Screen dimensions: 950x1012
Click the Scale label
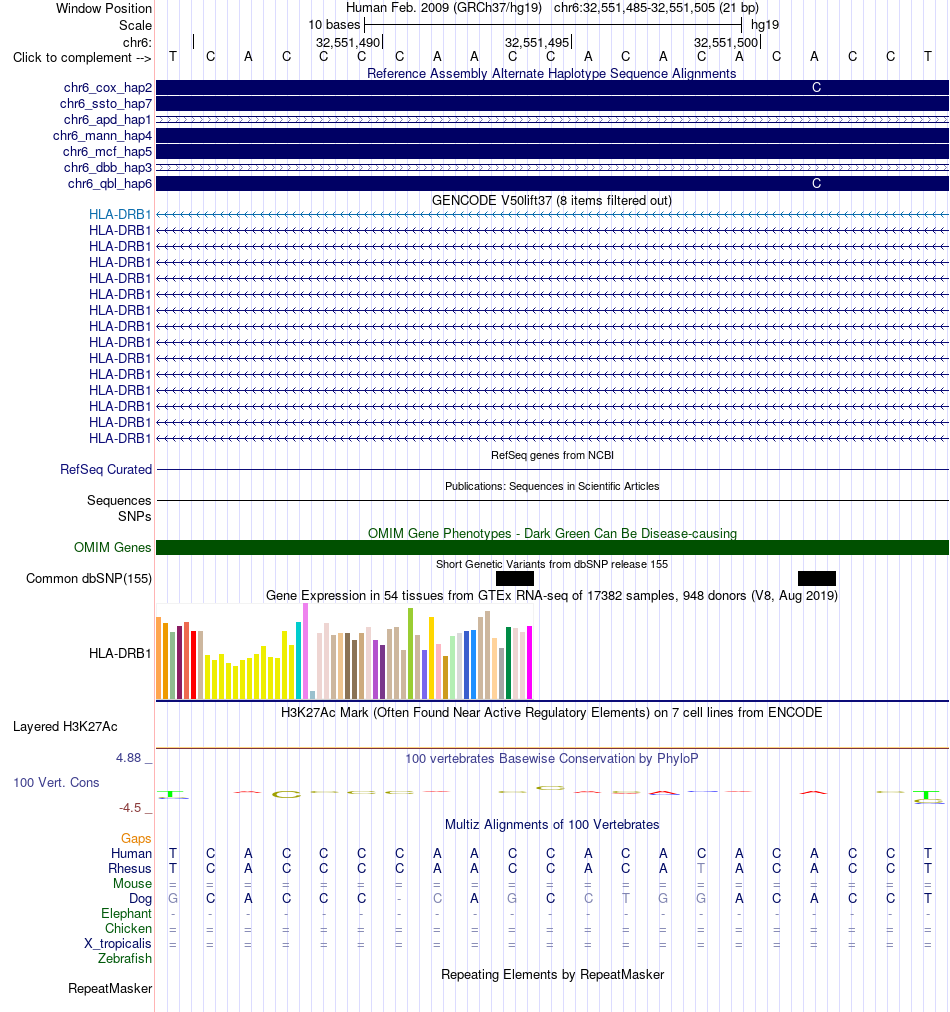pos(136,25)
